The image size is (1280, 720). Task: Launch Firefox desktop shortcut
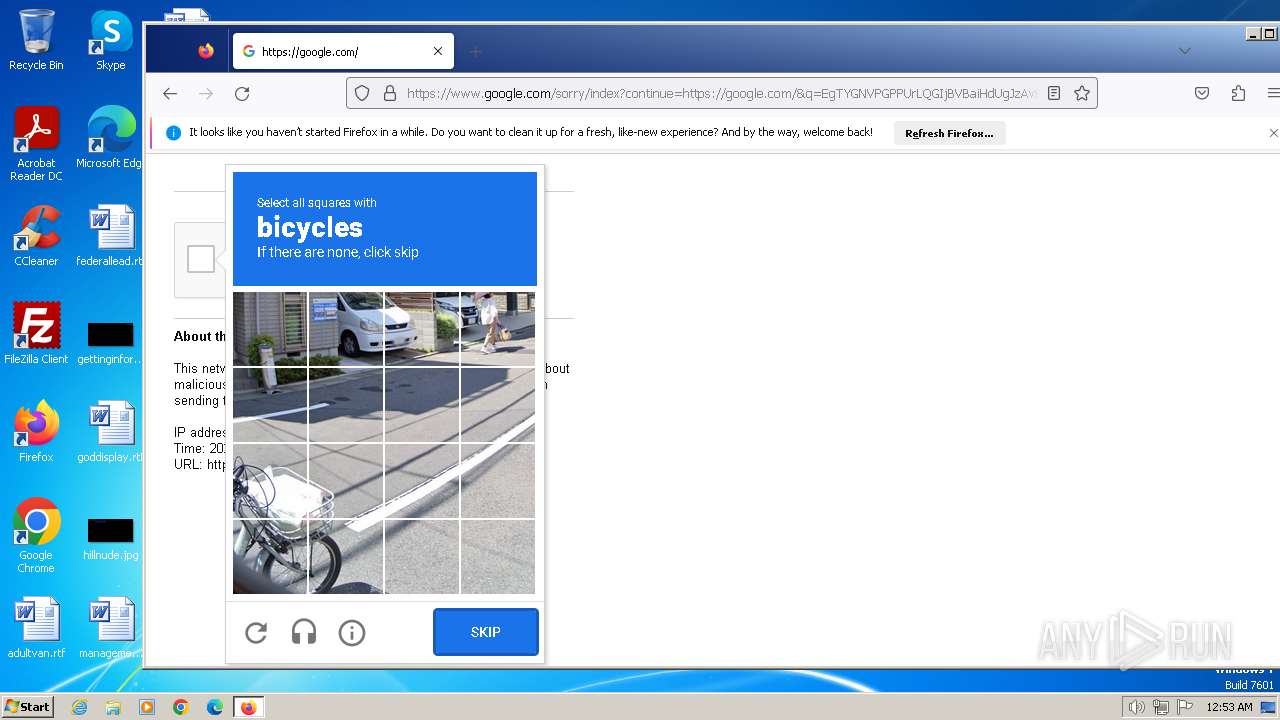click(36, 432)
